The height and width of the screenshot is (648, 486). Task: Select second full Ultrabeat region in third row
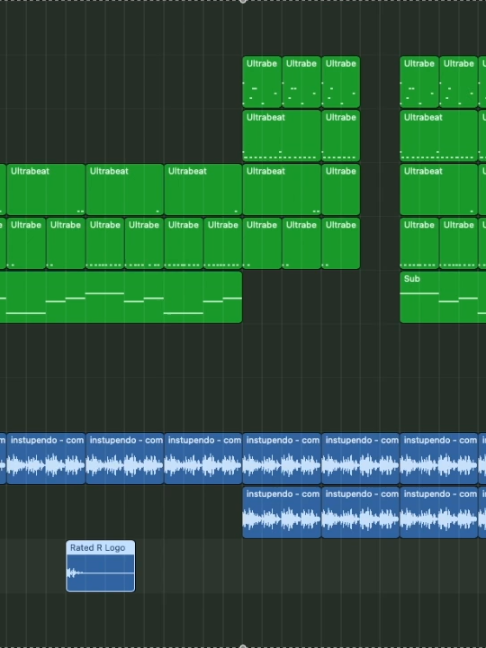click(124, 189)
